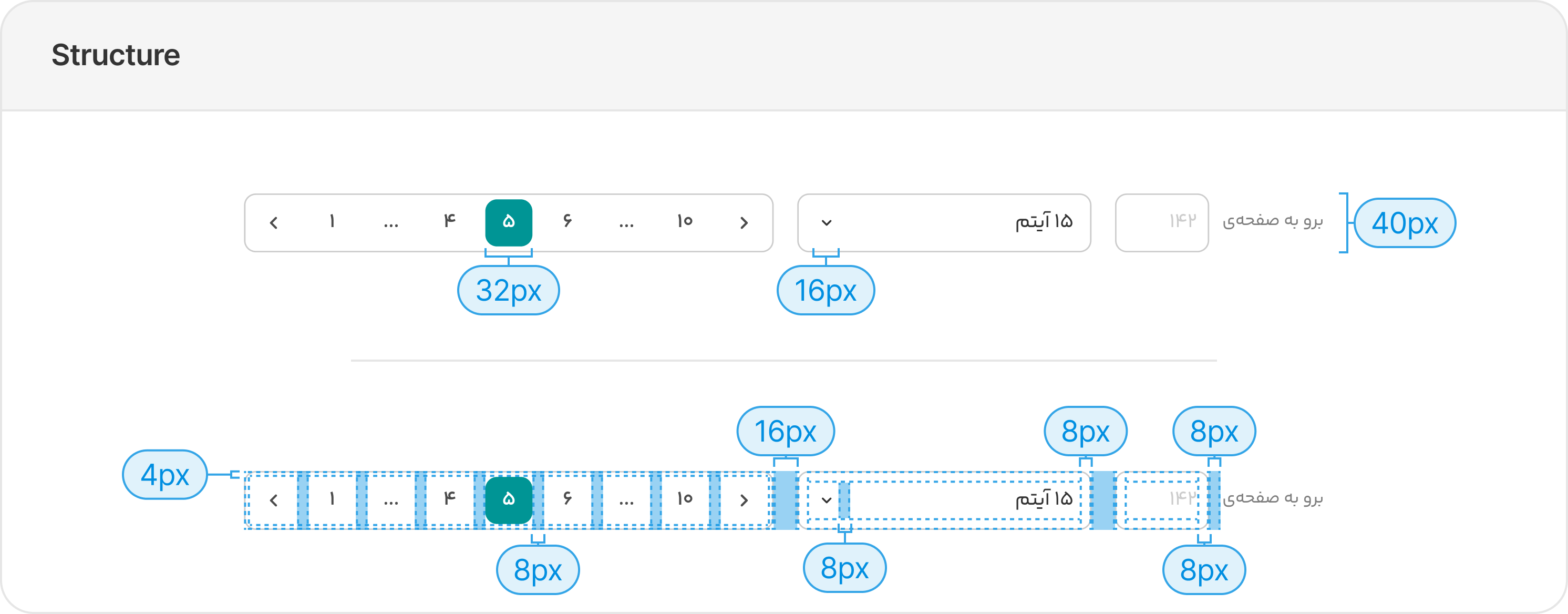
Task: Open the bottom ۱۵ آیتم dropdown chevron
Action: pos(827,500)
